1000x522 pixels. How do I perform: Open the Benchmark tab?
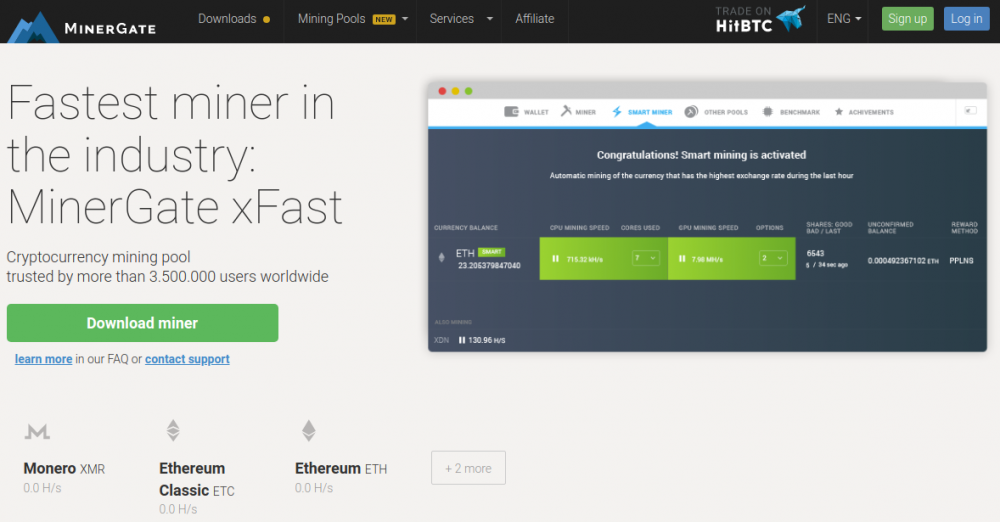point(791,112)
